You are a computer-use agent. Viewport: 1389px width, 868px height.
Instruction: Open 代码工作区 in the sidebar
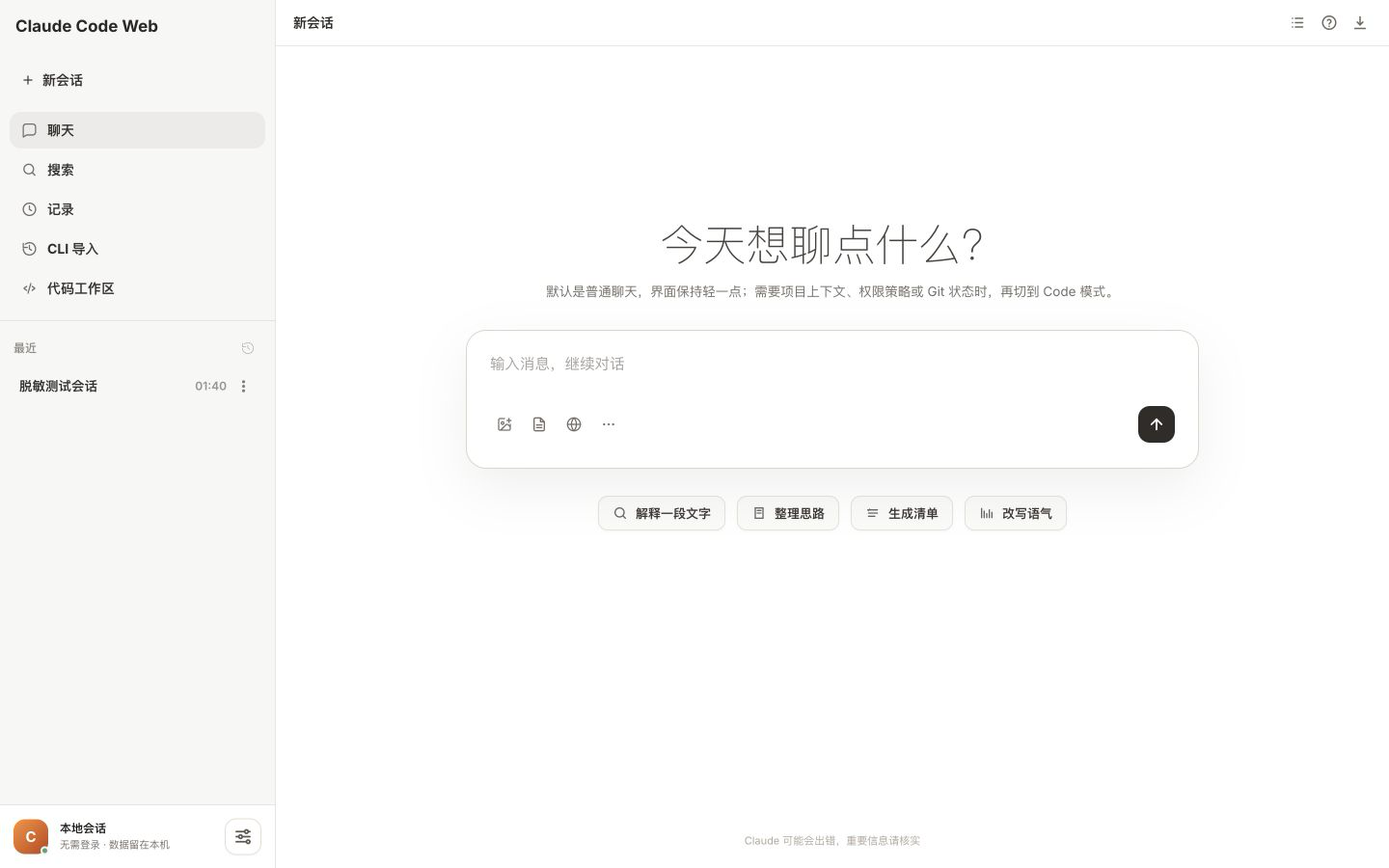point(137,288)
